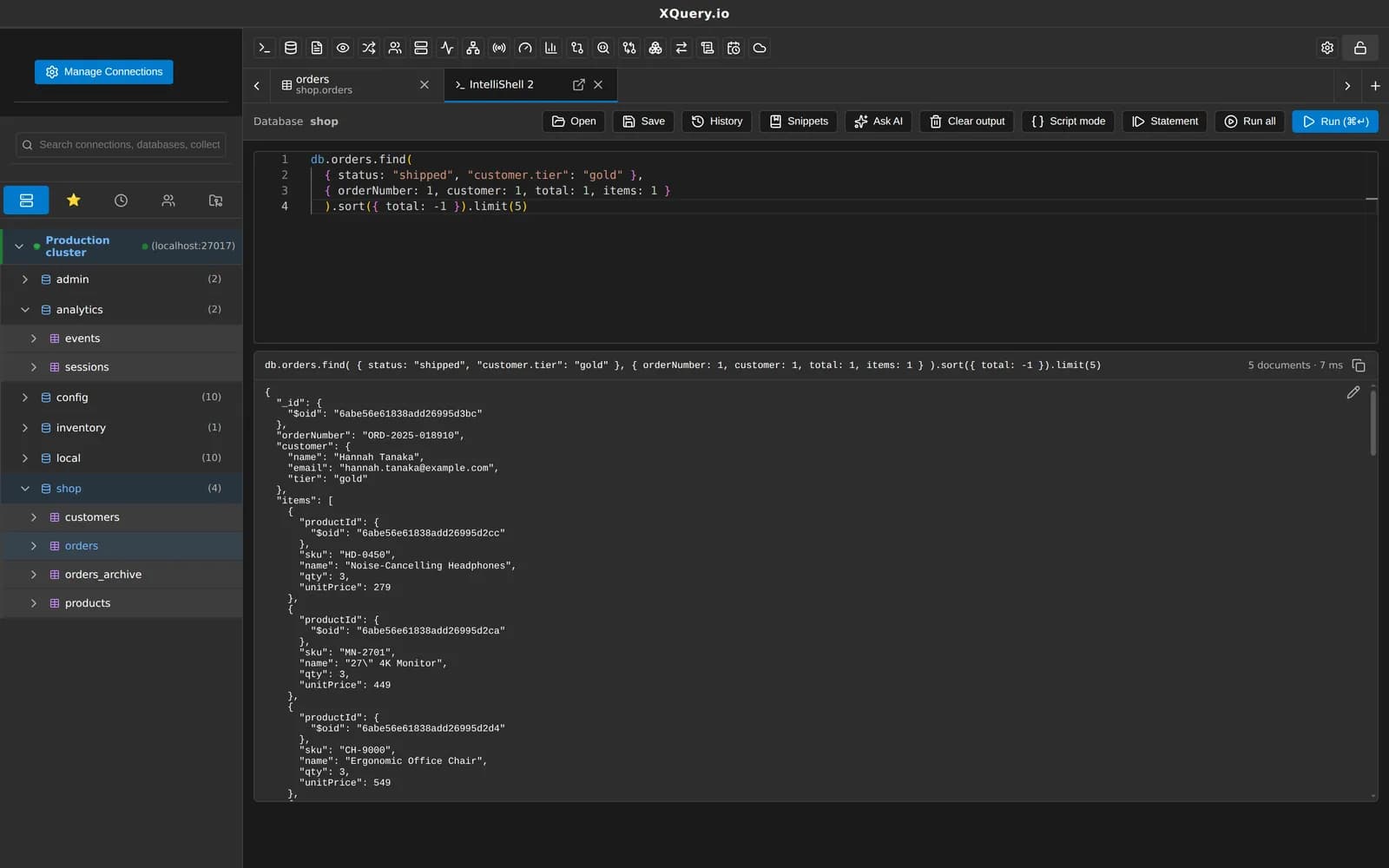Switch sidebar to users view icon
1389x868 pixels.
[x=168, y=201]
